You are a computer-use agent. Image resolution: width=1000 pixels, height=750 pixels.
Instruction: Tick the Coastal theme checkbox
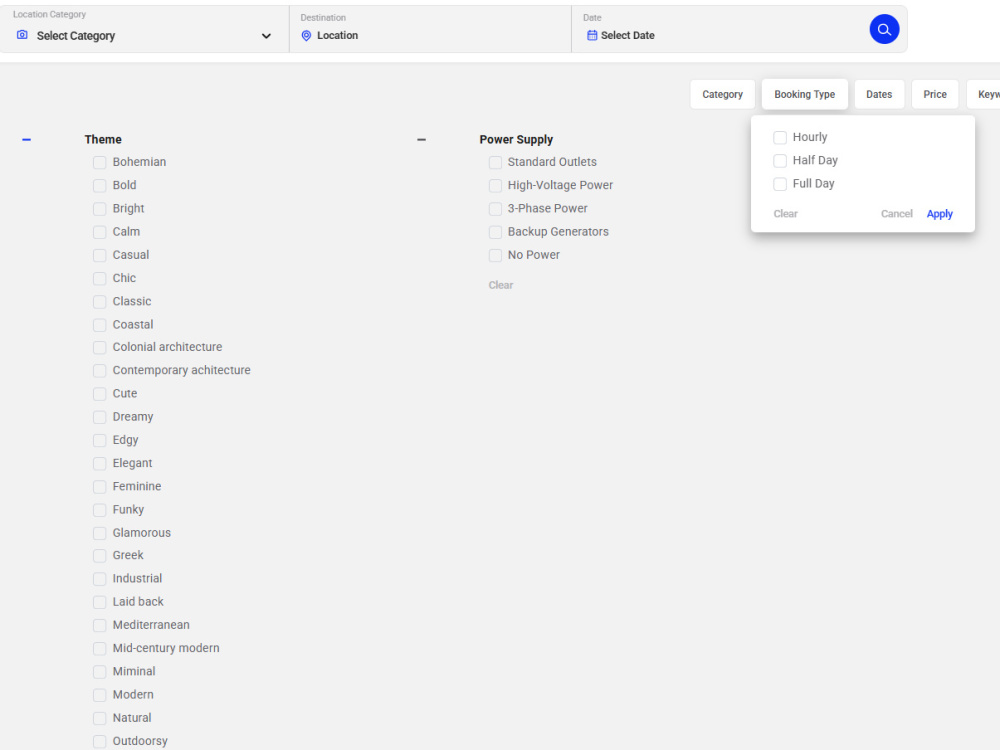[x=99, y=325]
